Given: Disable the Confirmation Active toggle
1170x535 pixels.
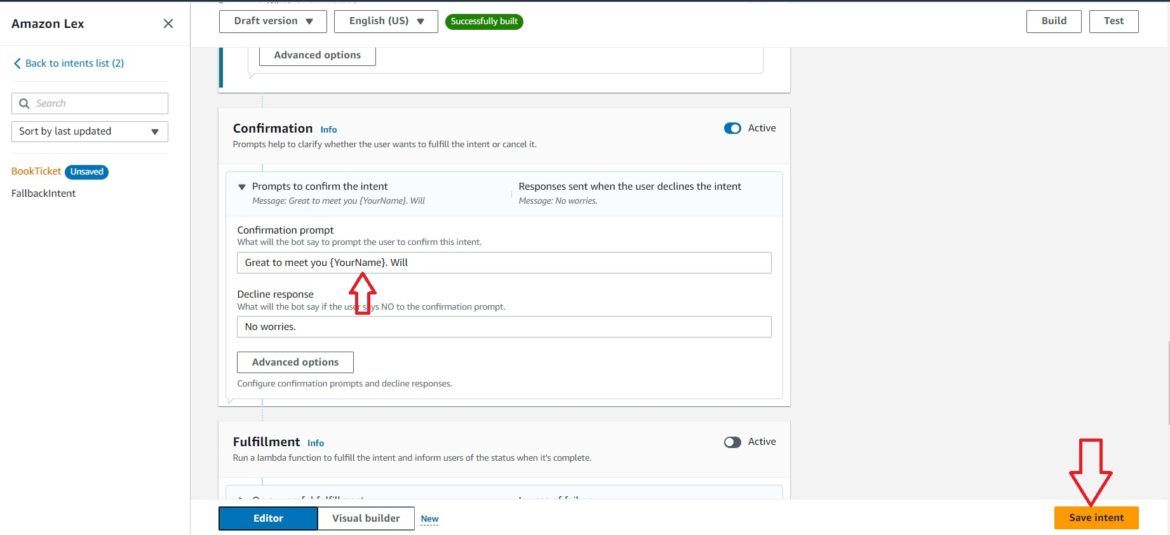Looking at the screenshot, I should point(732,128).
